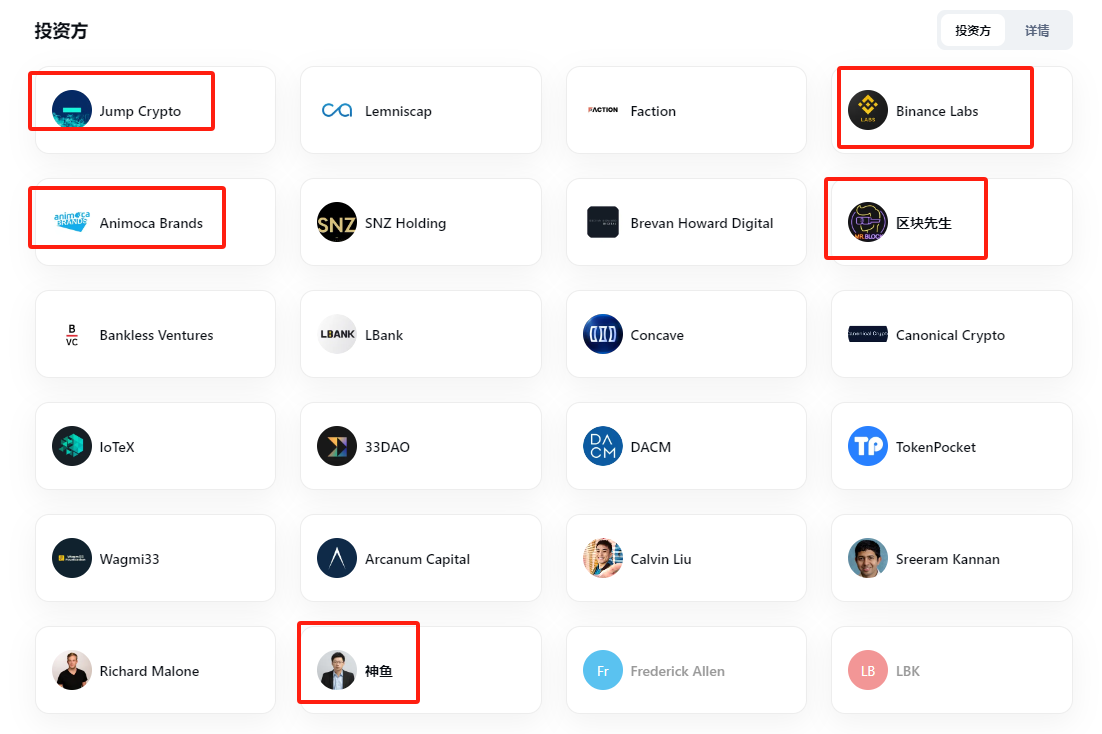This screenshot has height=734, width=1102.
Task: Click the IoTeX logo icon
Action: tap(72, 446)
